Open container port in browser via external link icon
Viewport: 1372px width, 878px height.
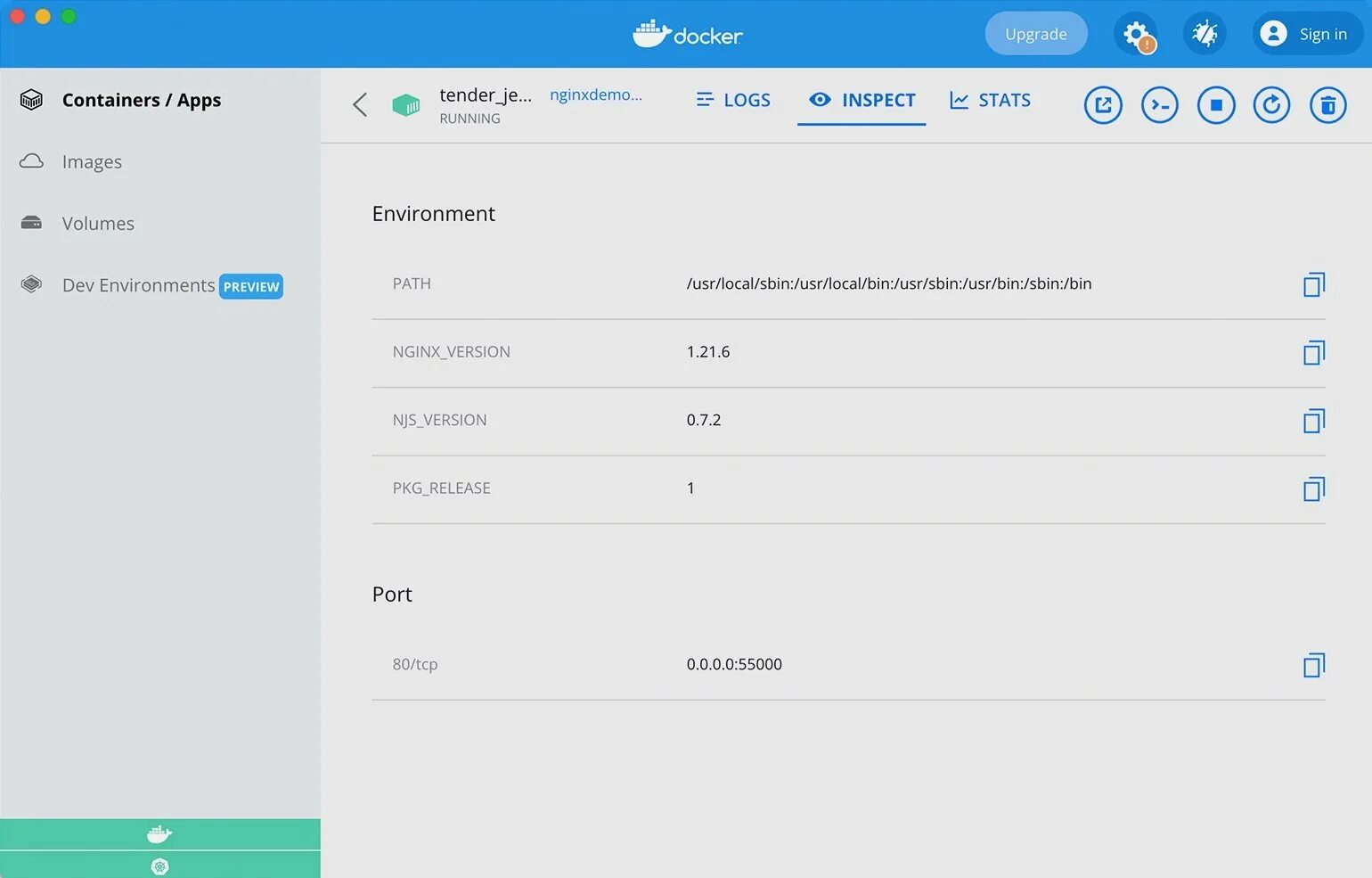1103,104
